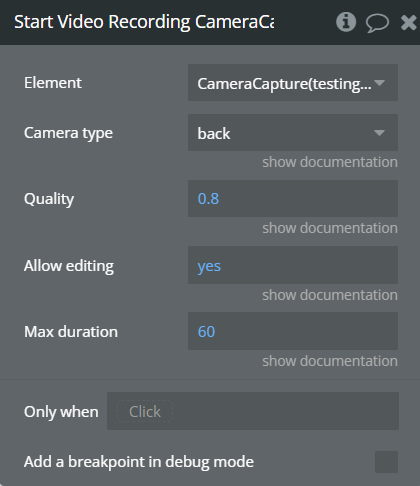
Task: Edit the Quality value 0.8
Action: [x=293, y=199]
